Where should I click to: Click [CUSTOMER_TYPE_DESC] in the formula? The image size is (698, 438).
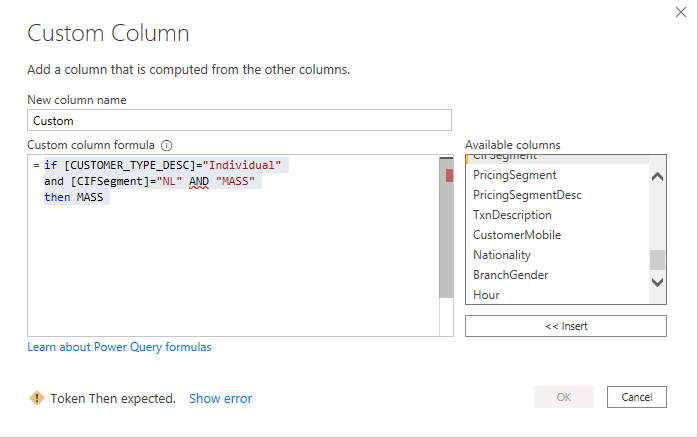(130, 165)
